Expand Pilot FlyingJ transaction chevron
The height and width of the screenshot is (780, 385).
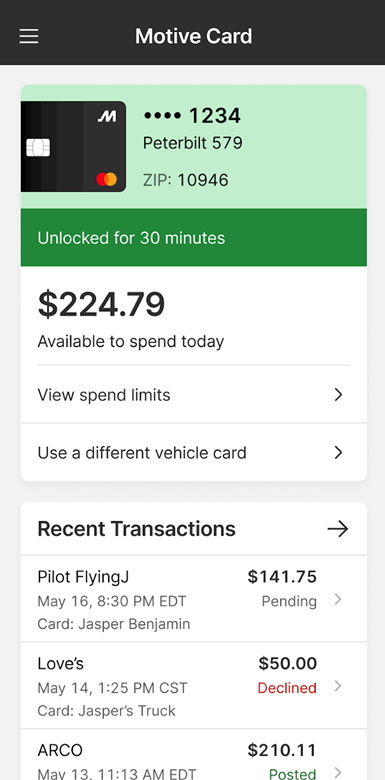pos(338,599)
